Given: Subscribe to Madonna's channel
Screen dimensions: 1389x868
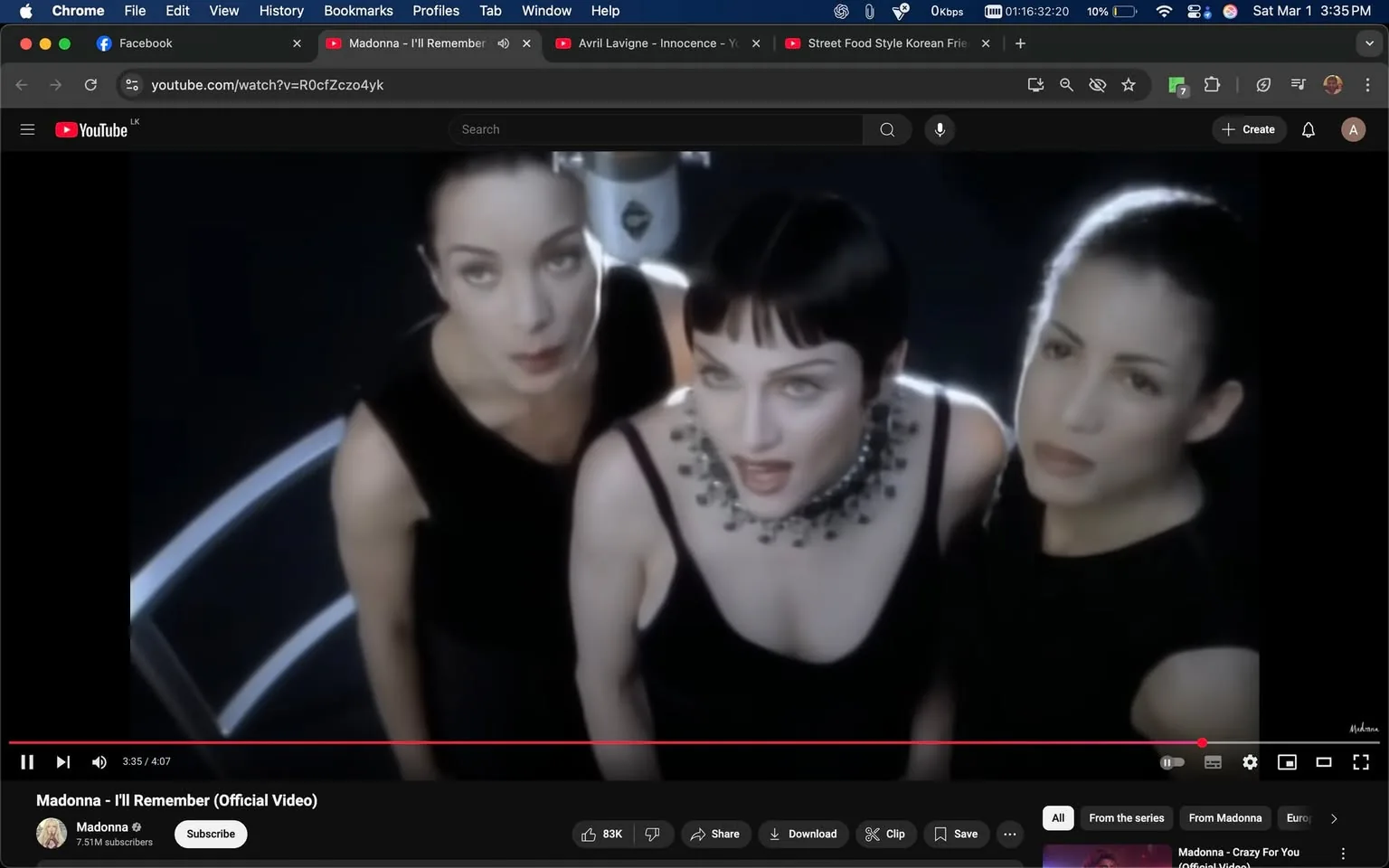Looking at the screenshot, I should coord(210,834).
